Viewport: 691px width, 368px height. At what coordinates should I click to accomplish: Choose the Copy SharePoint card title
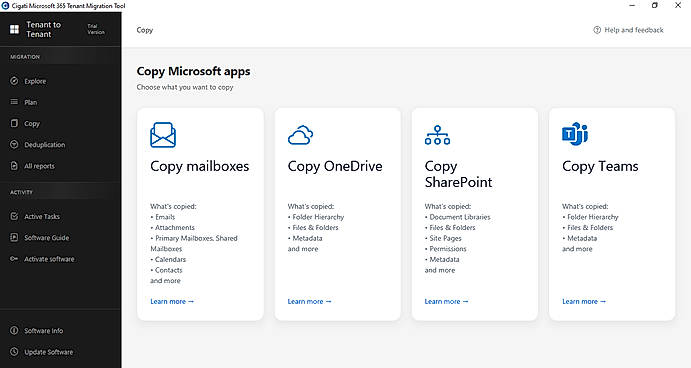[x=458, y=174]
